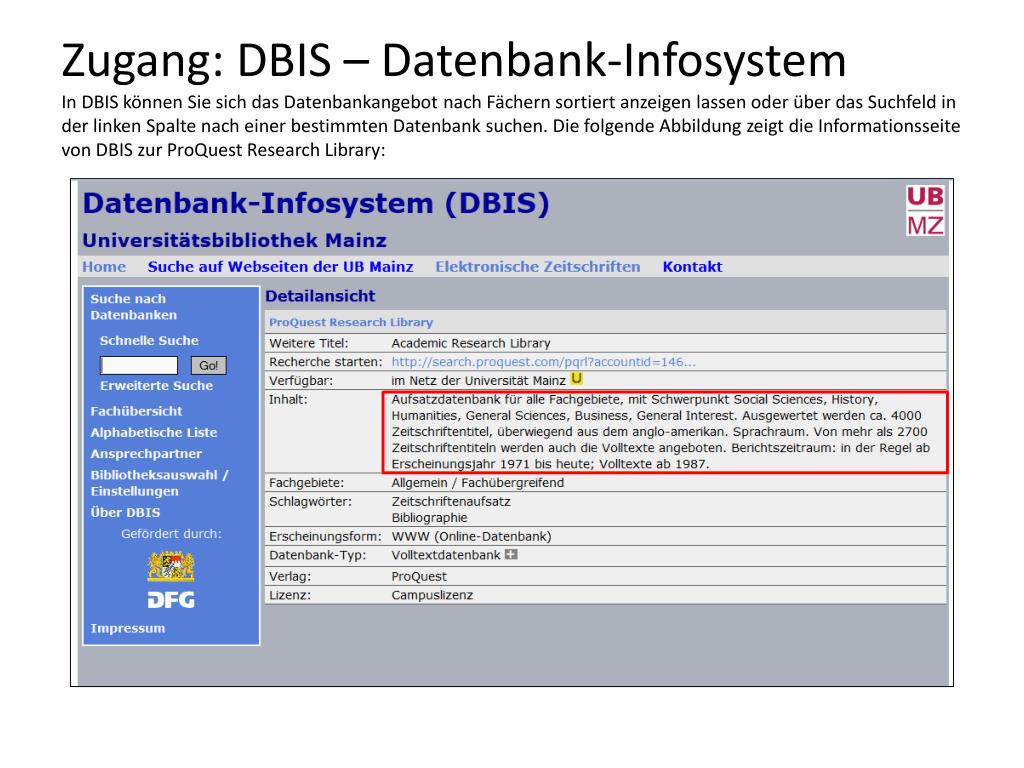The image size is (1024, 768).
Task: Click the Inhalt label
Action: pos(288,399)
